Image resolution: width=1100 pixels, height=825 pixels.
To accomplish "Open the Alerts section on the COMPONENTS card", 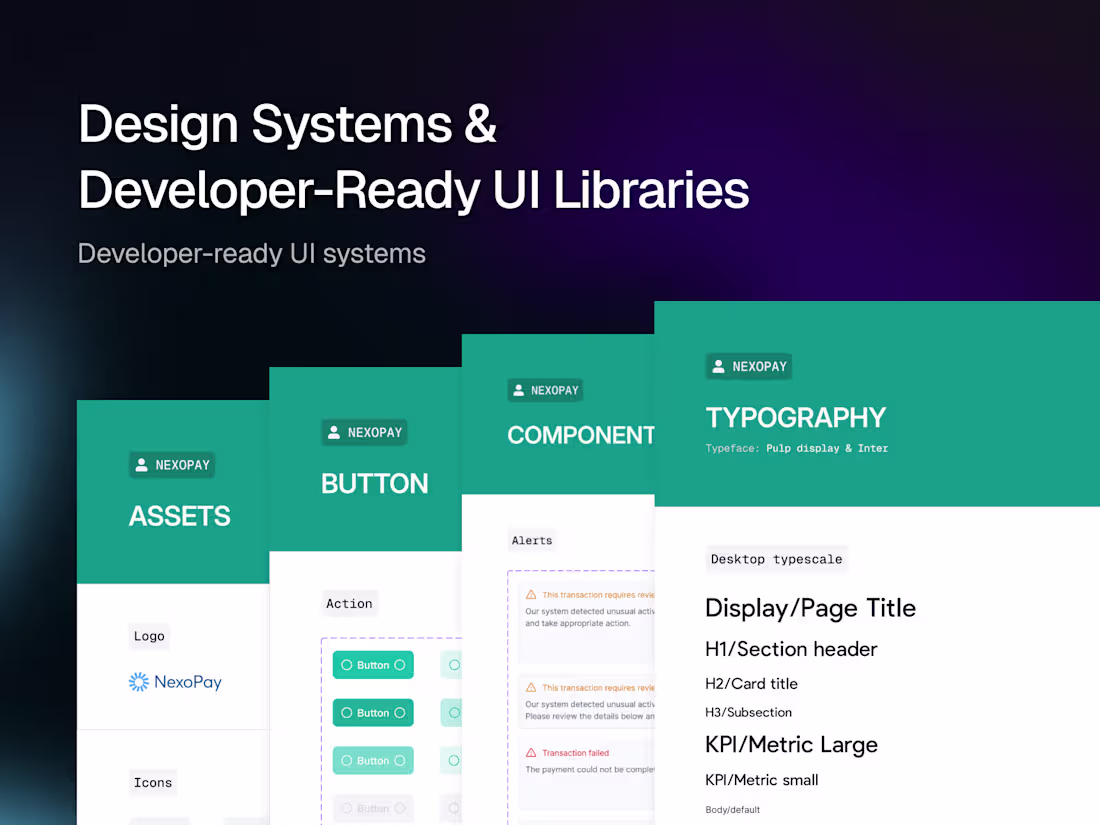I will 531,540.
